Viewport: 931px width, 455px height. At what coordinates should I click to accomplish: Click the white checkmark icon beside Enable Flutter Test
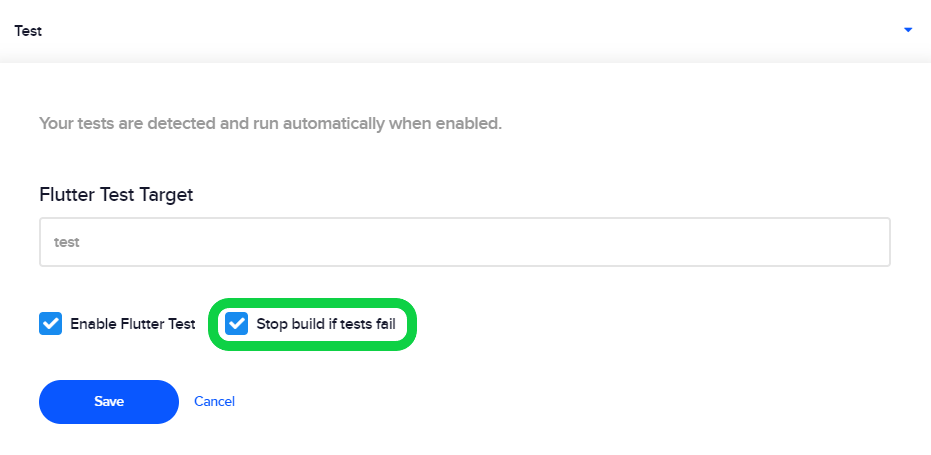(x=50, y=324)
